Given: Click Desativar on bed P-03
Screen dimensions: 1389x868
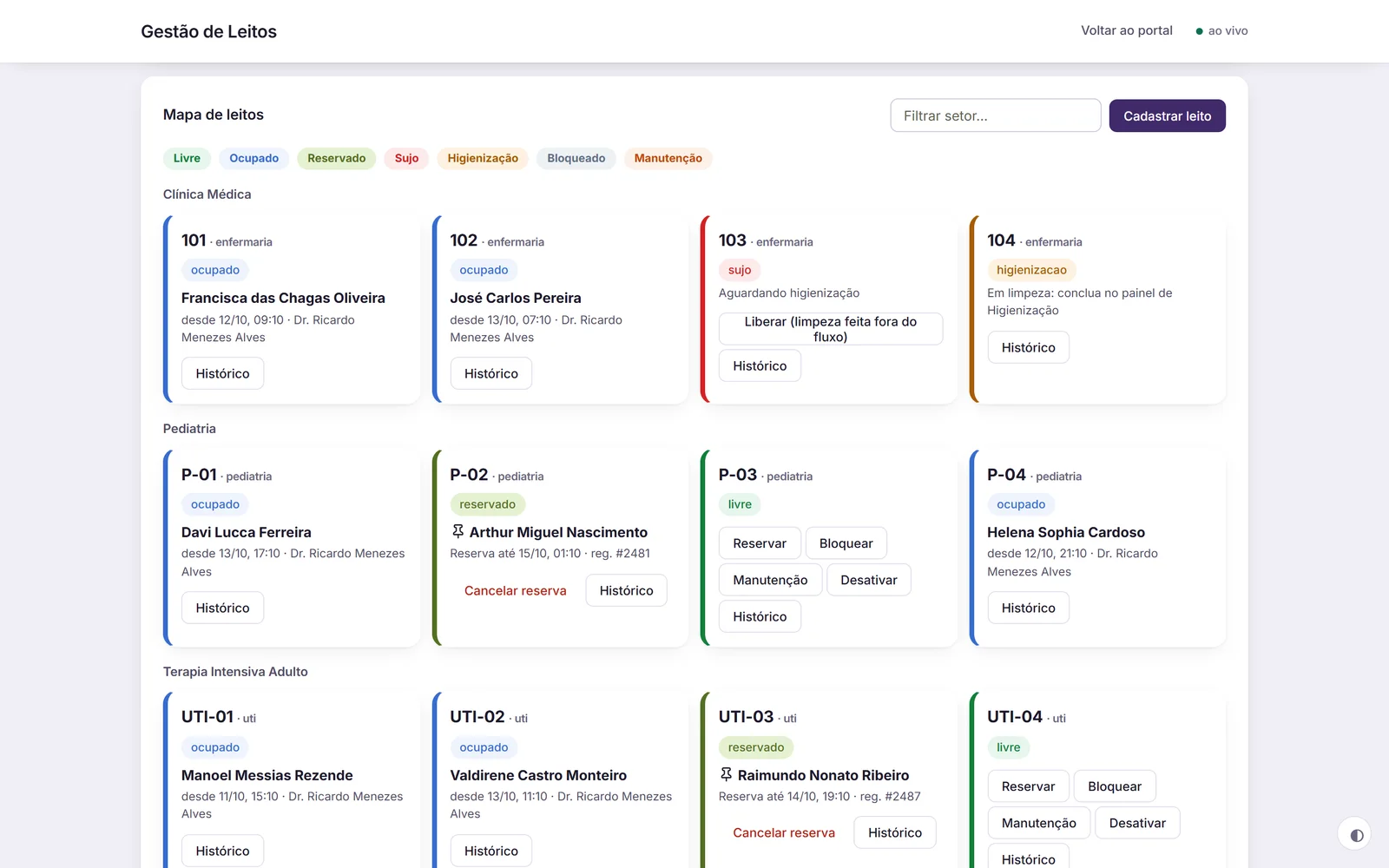Looking at the screenshot, I should coord(868,580).
